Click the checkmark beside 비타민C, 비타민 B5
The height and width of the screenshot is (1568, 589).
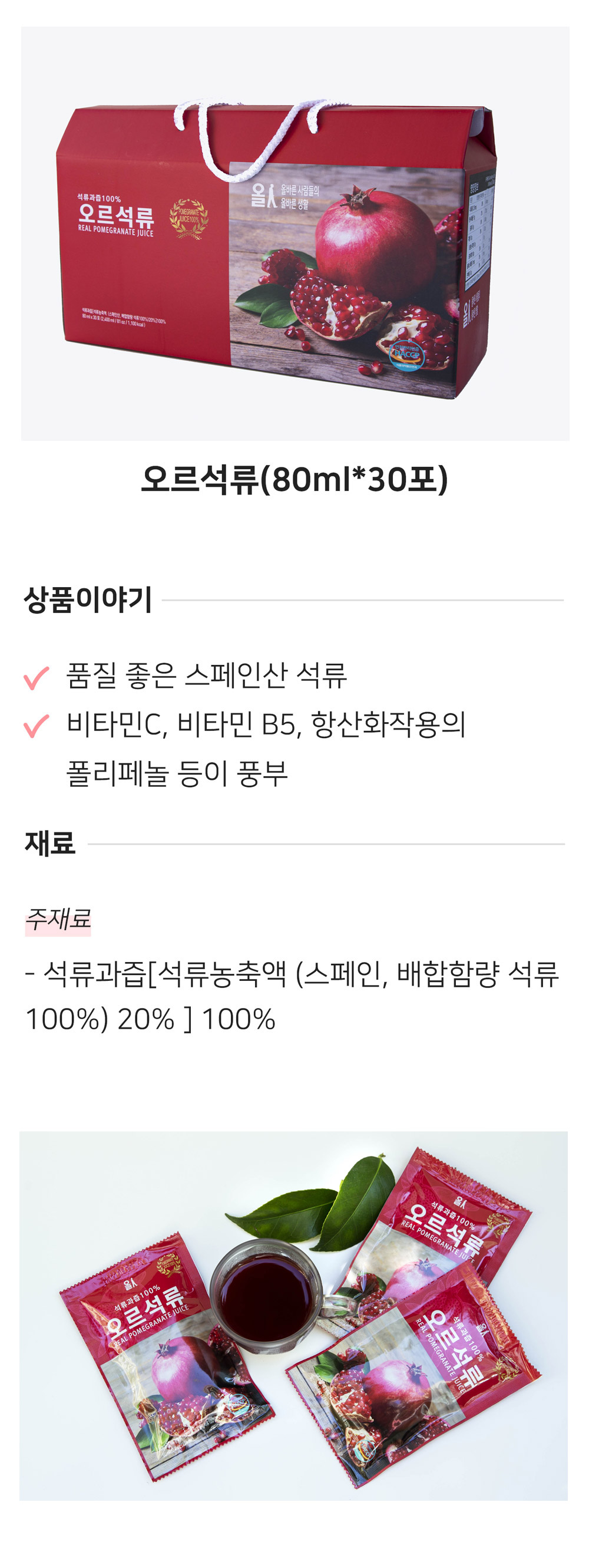tap(36, 726)
